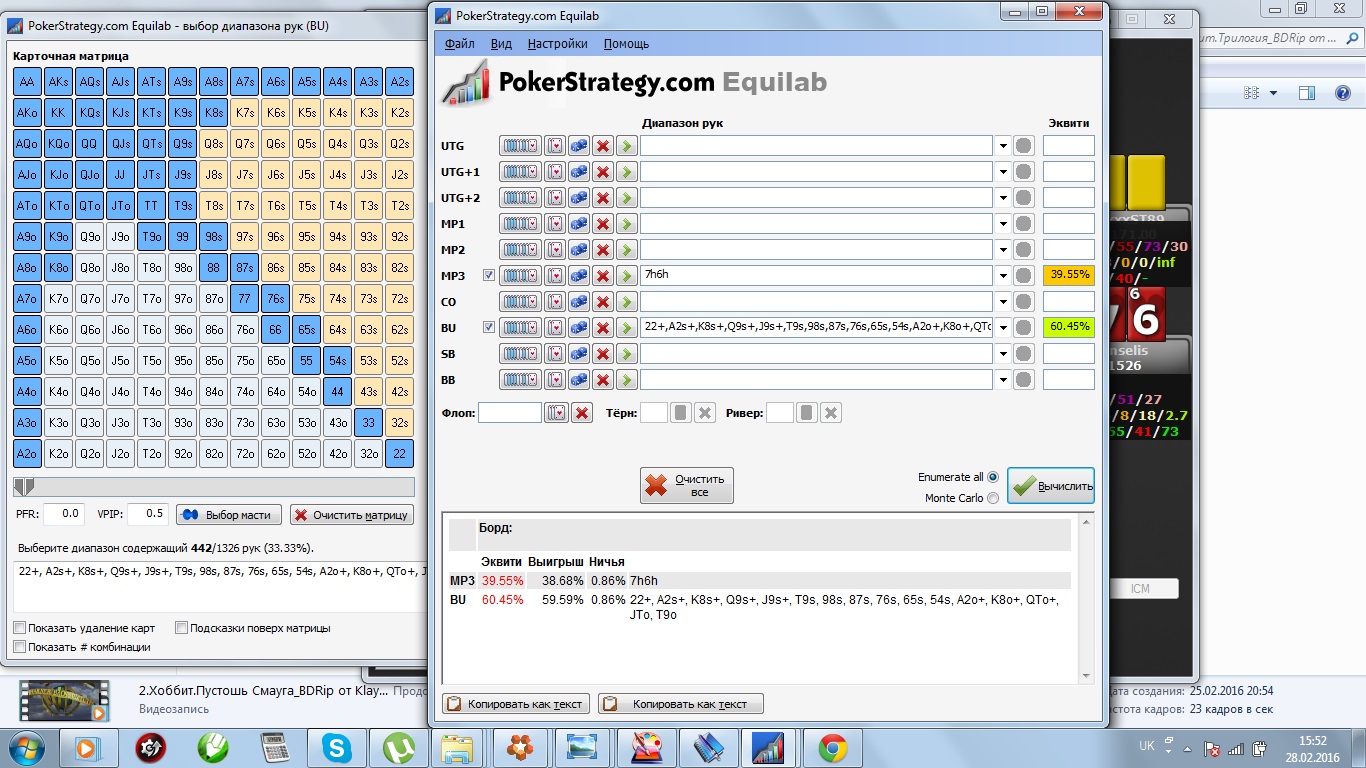Click random dice icon in CO row
Viewport: 1366px width, 768px height.
[x=579, y=302]
